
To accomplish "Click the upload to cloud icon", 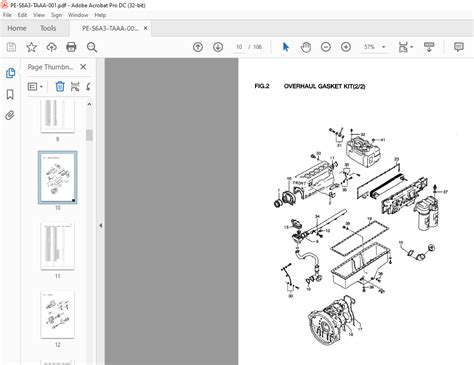I will 51,47.
